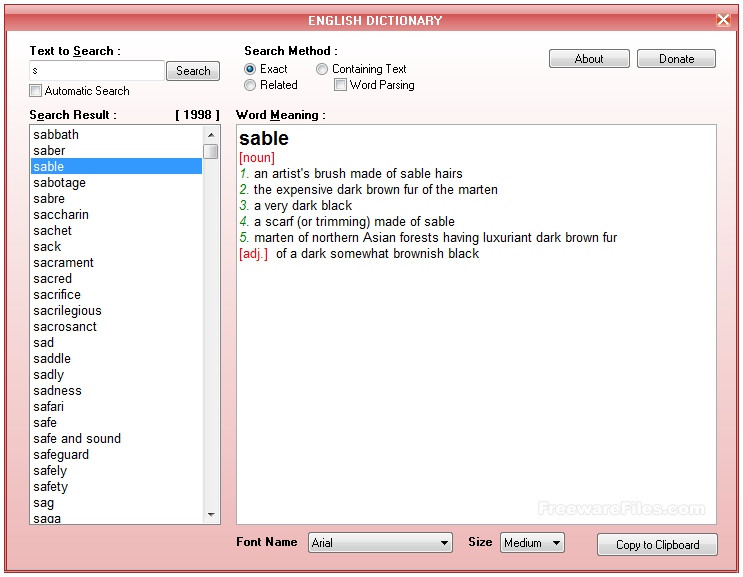This screenshot has height=577, width=743.
Task: Click the search results scrollbar thumb
Action: tap(211, 152)
